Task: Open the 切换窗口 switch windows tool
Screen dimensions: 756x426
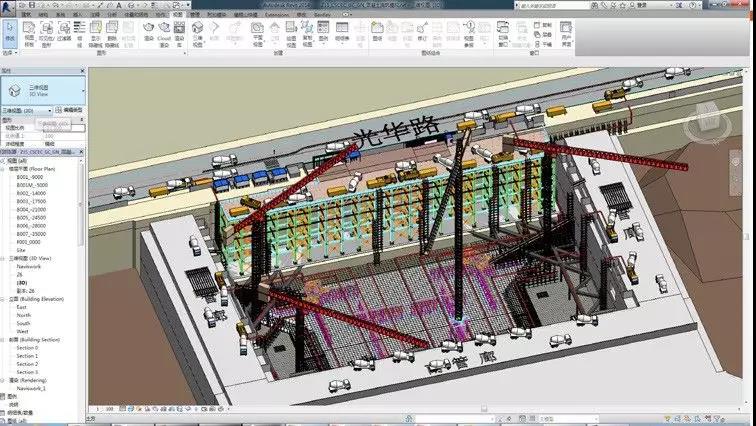Action: pos(503,34)
